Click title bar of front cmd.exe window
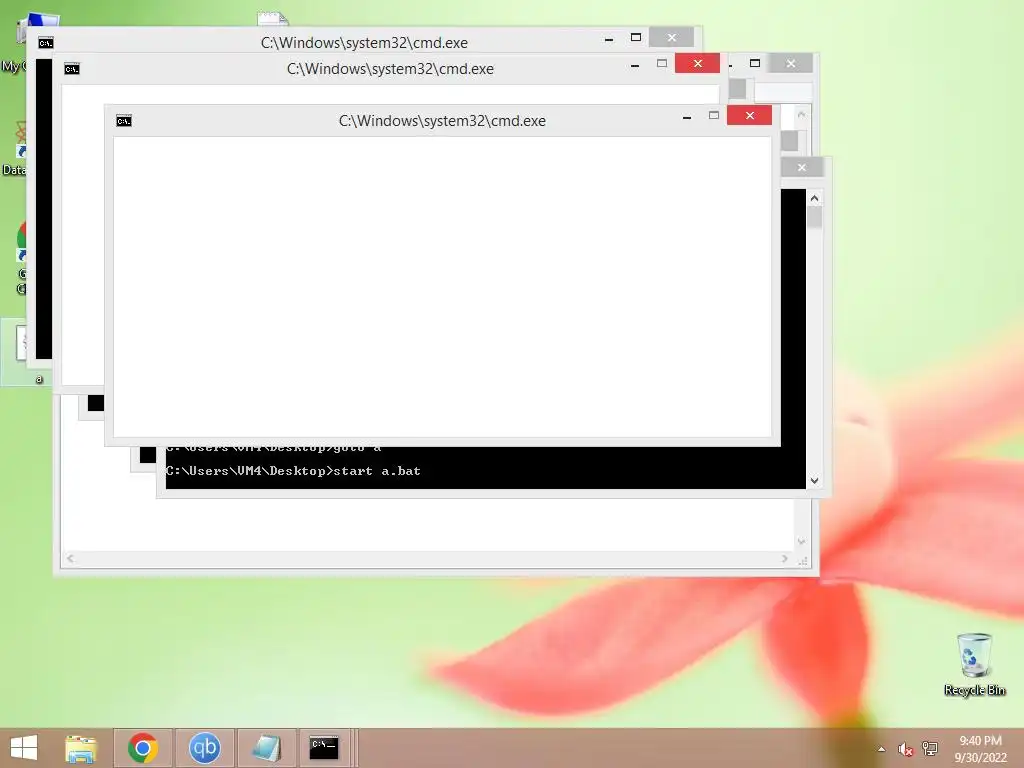 [x=442, y=121]
